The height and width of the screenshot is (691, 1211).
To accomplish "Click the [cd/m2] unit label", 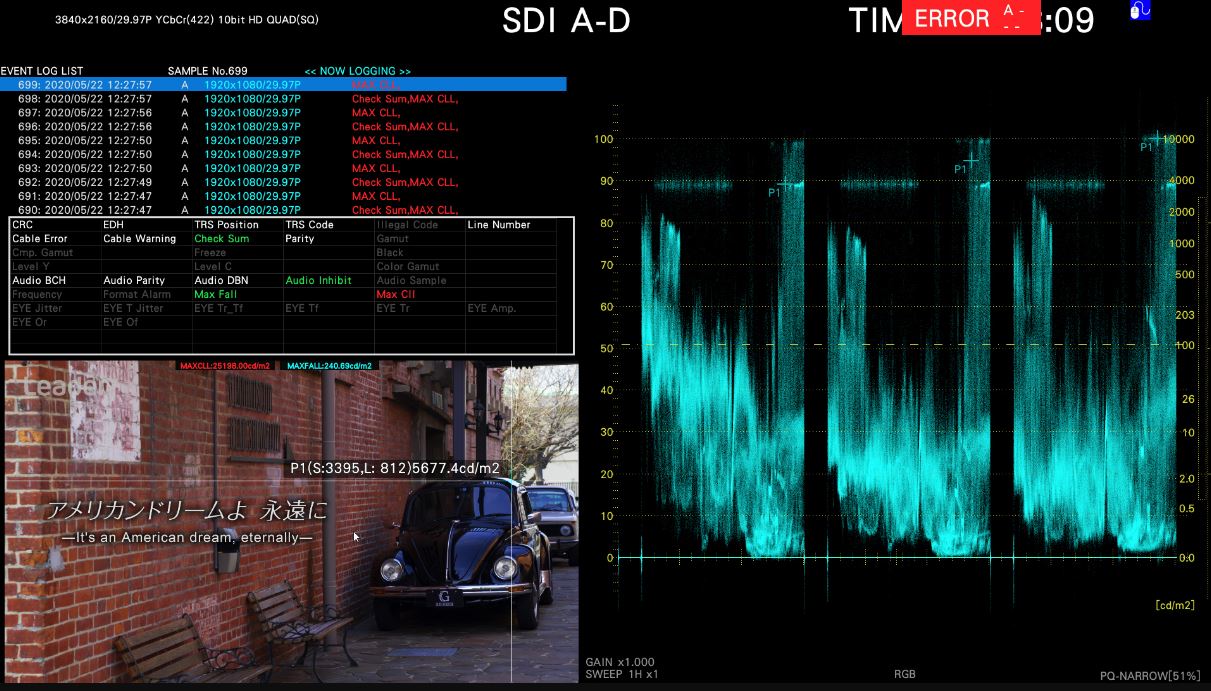I will 1175,606.
